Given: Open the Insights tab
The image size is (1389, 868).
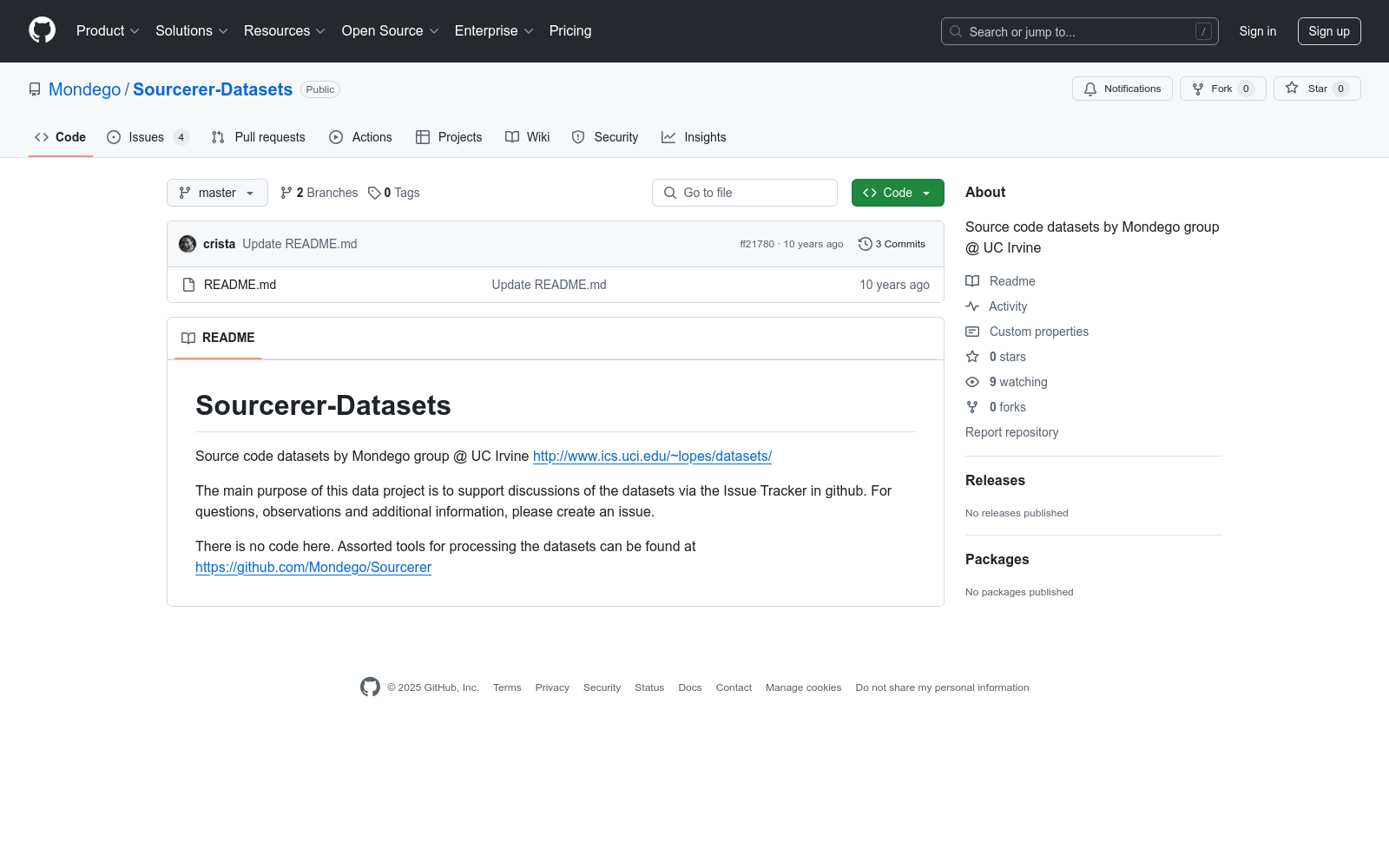Looking at the screenshot, I should (x=694, y=137).
